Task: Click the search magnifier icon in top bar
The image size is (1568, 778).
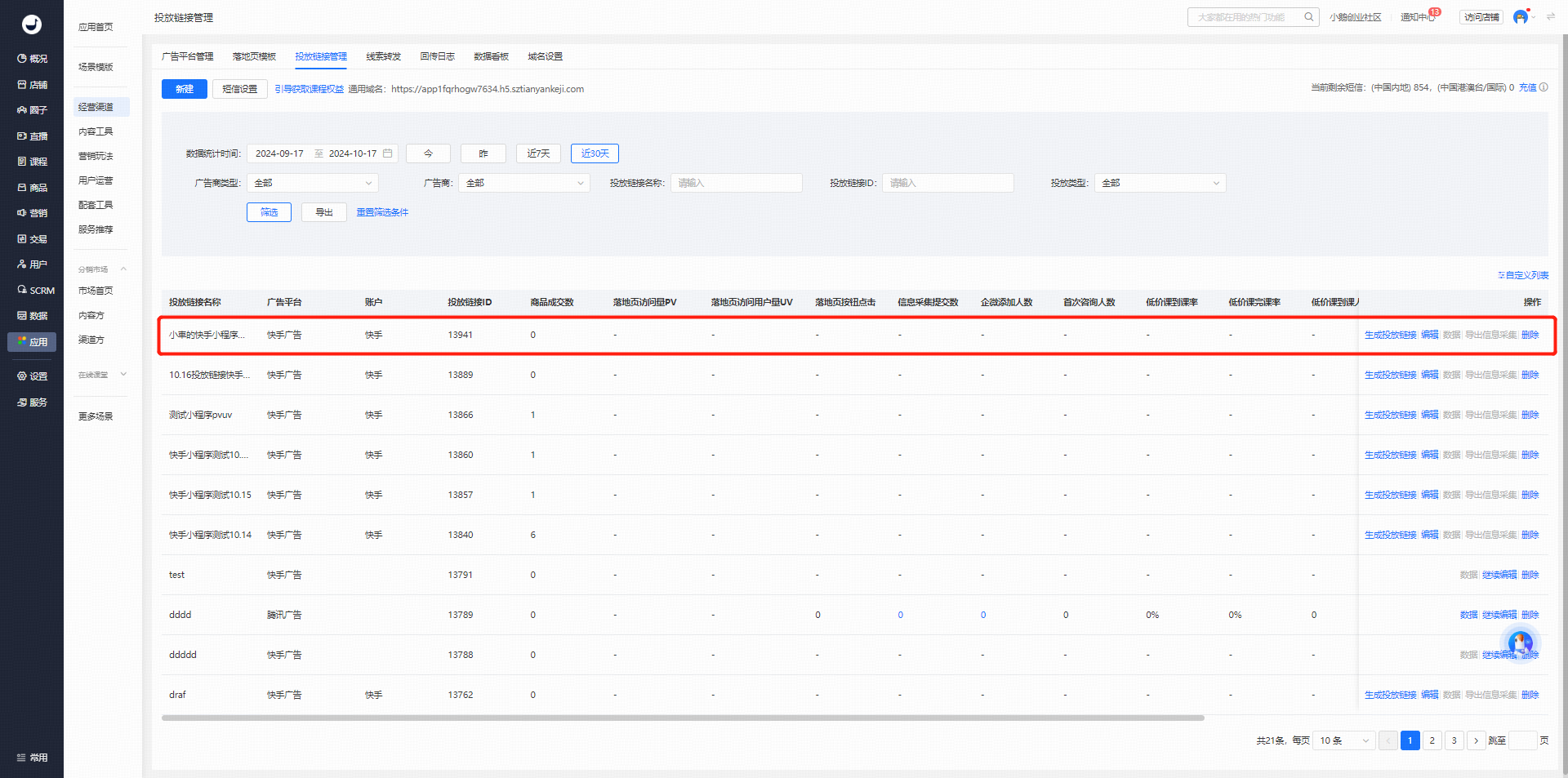Action: coord(1308,17)
